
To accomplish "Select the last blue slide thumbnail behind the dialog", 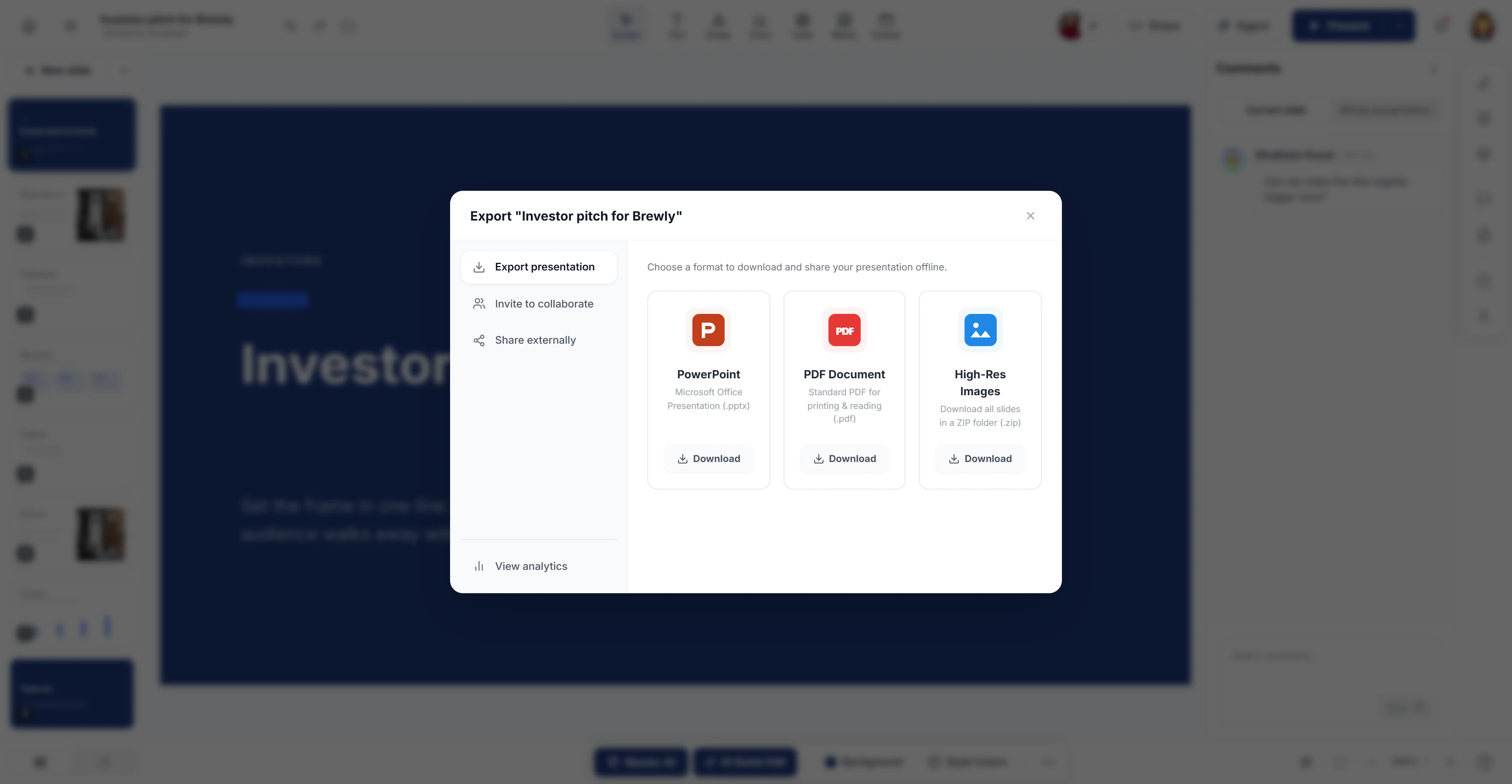I will pos(72,694).
